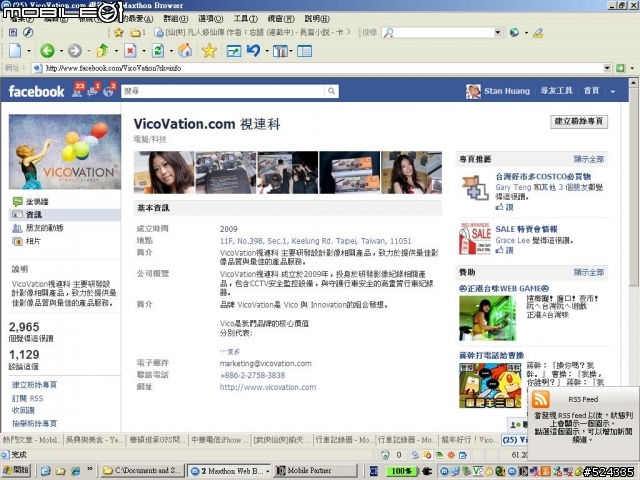The height and width of the screenshot is (480, 640).
Task: Click the Refresh page icon
Action: pyautogui.click(x=158, y=51)
